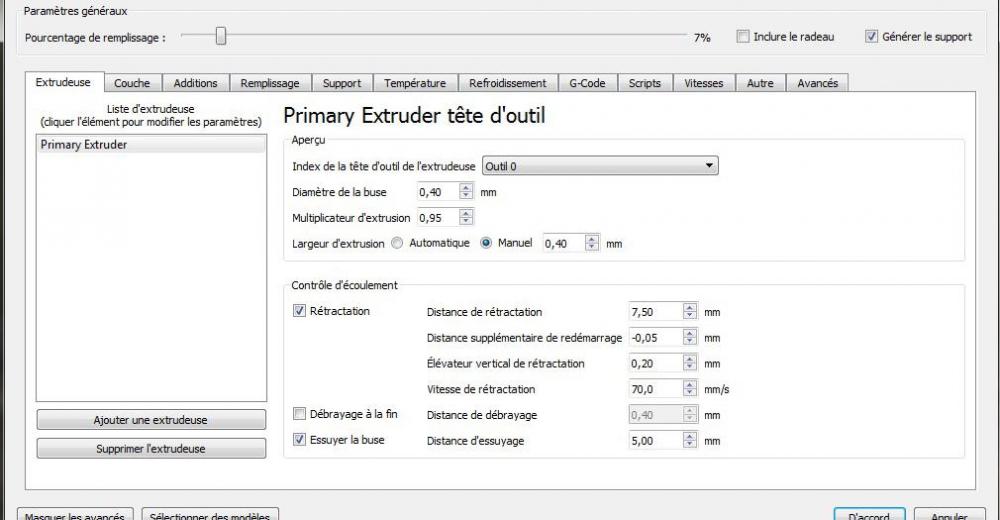Open the Scripts tab
The width and height of the screenshot is (1000, 520).
(645, 83)
